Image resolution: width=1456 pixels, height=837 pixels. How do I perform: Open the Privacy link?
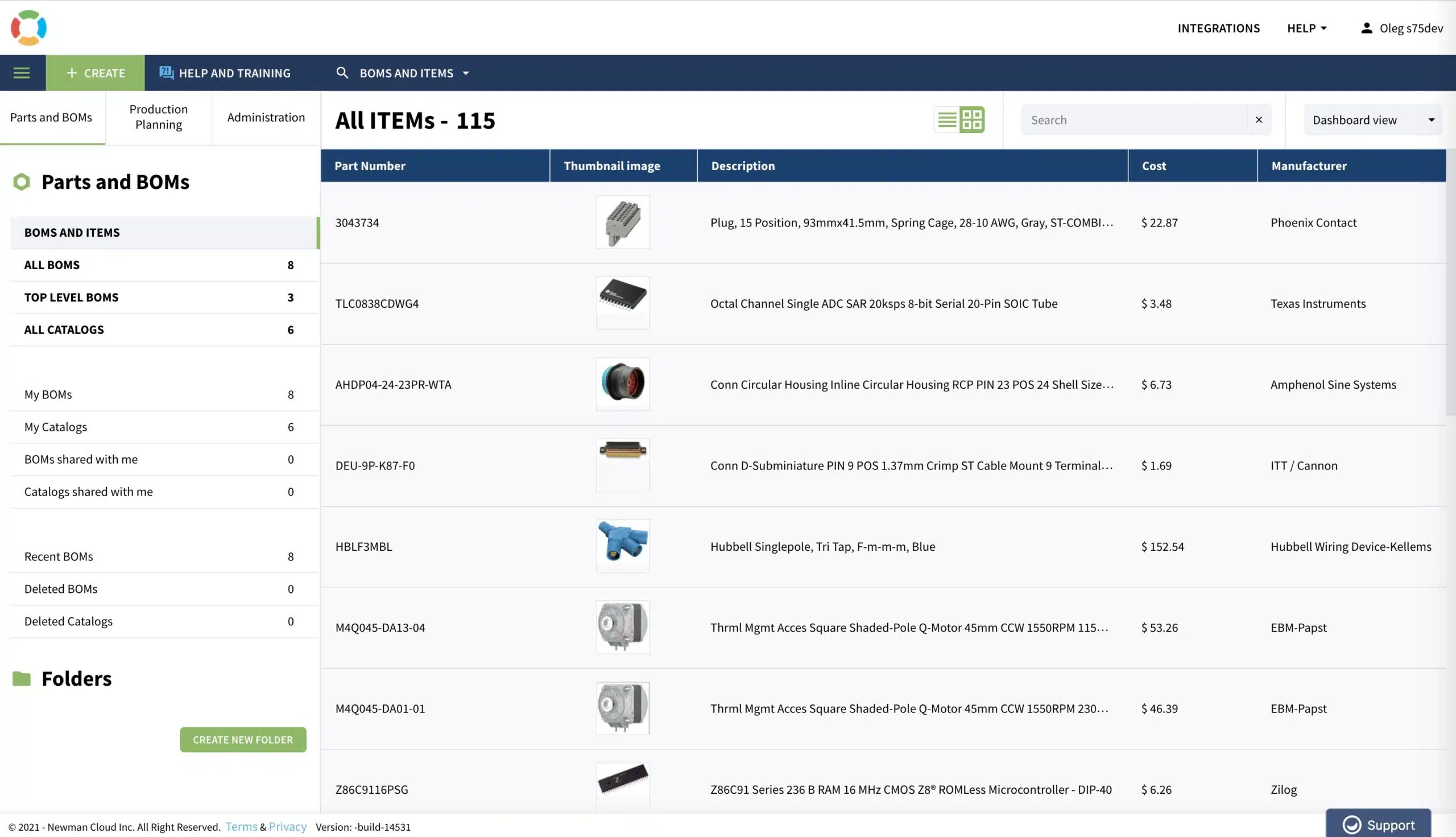point(288,827)
